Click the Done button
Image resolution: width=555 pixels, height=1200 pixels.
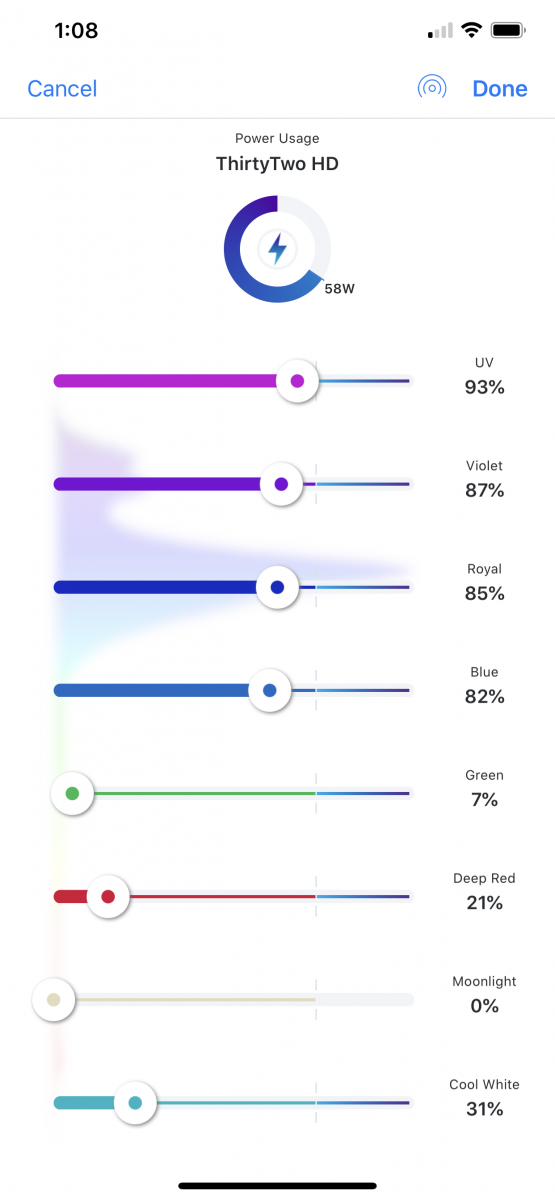(500, 89)
